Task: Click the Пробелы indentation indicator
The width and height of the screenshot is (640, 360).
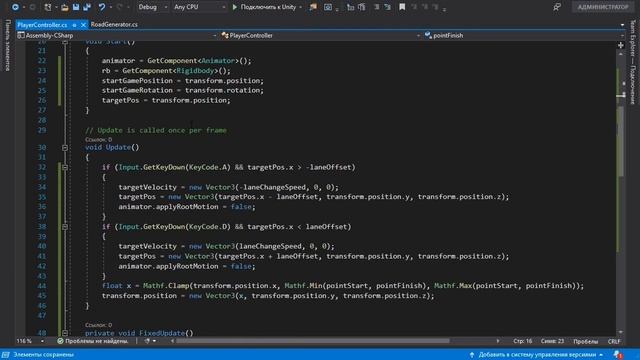Action: click(585, 341)
